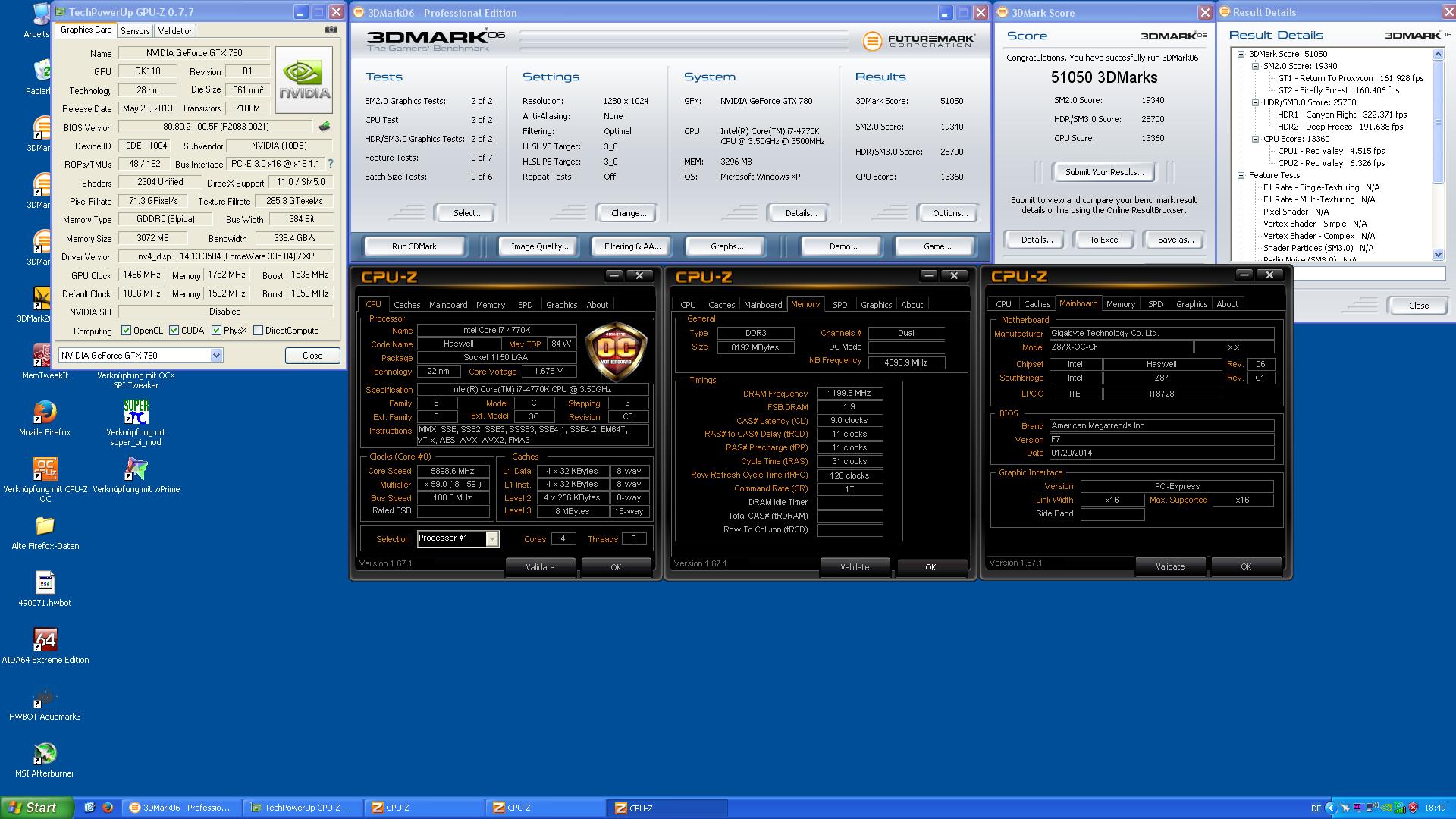The width and height of the screenshot is (1456, 819).
Task: Click the Image Quality... button
Action: (x=539, y=246)
